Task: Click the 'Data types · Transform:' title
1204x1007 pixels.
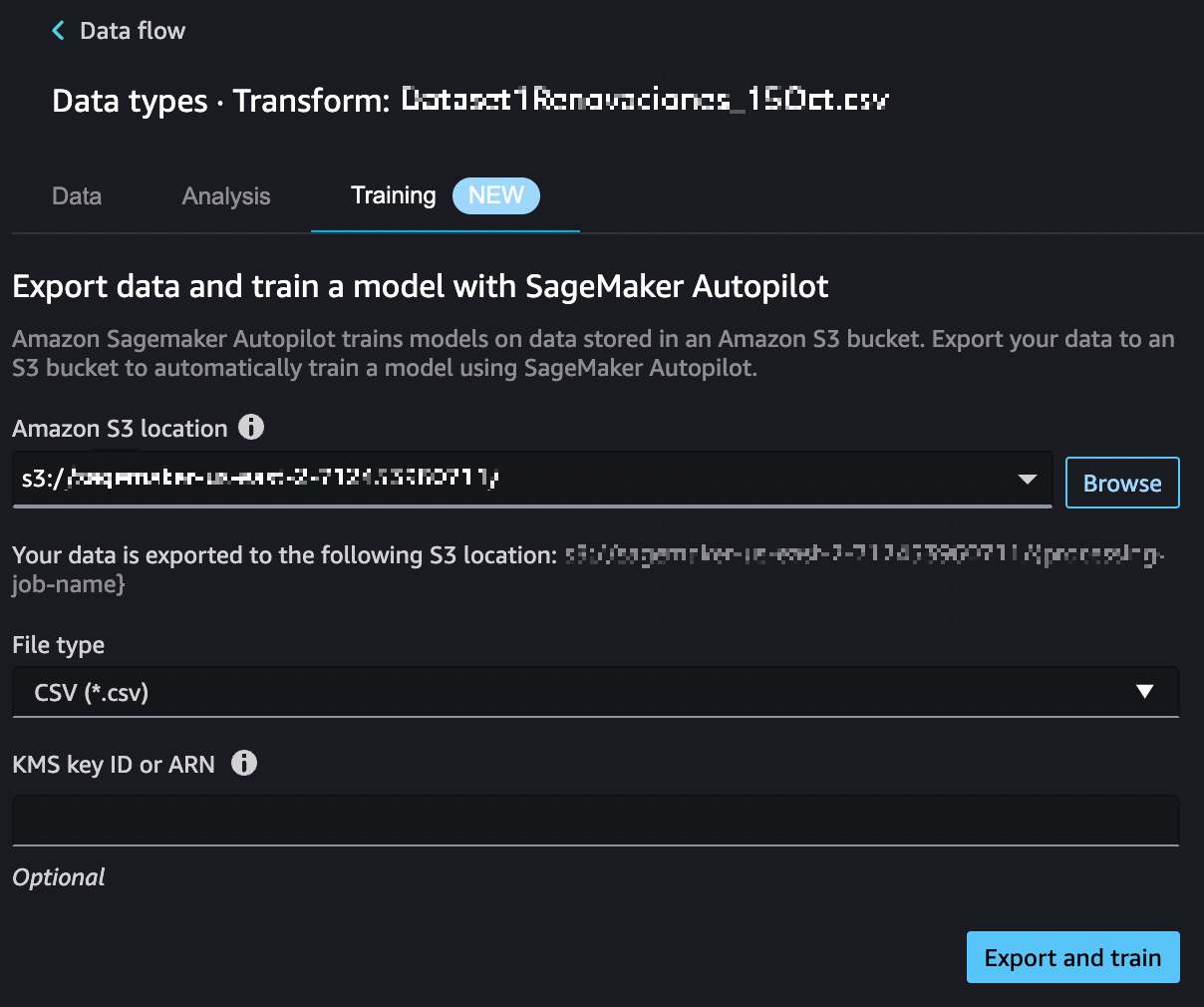Action: pyautogui.click(x=220, y=101)
